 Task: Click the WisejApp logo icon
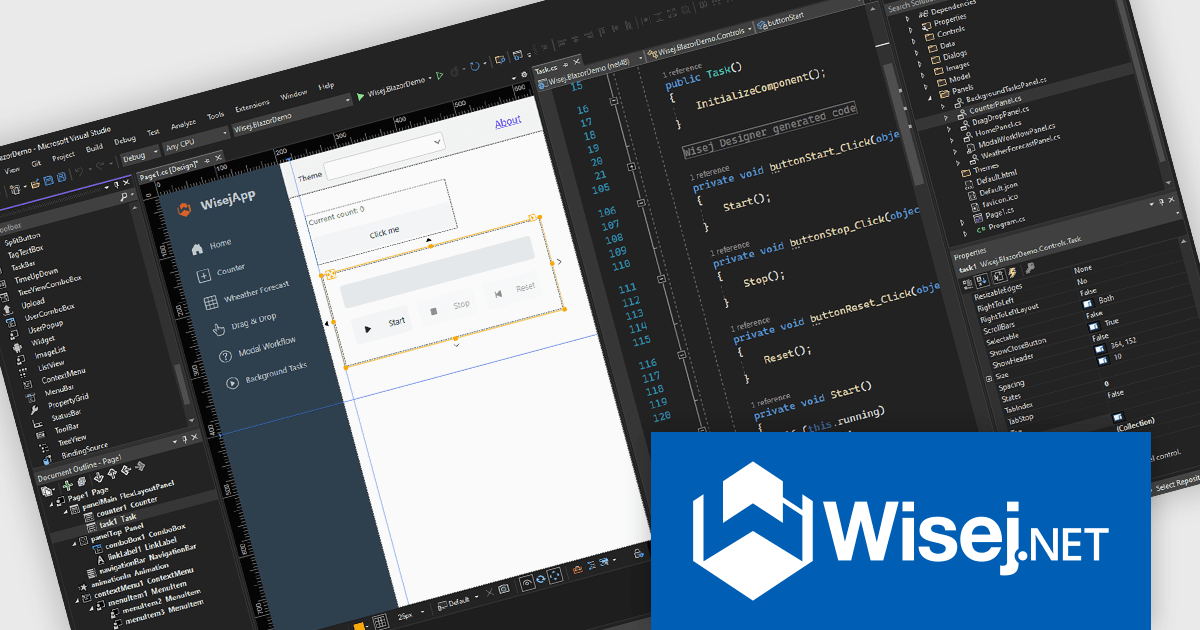(183, 209)
